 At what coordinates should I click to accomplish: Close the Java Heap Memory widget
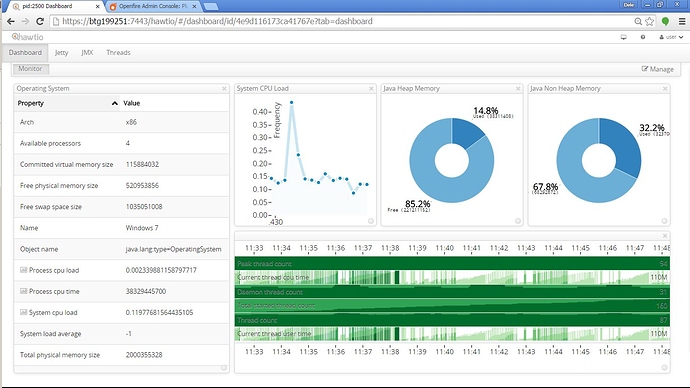click(518, 88)
